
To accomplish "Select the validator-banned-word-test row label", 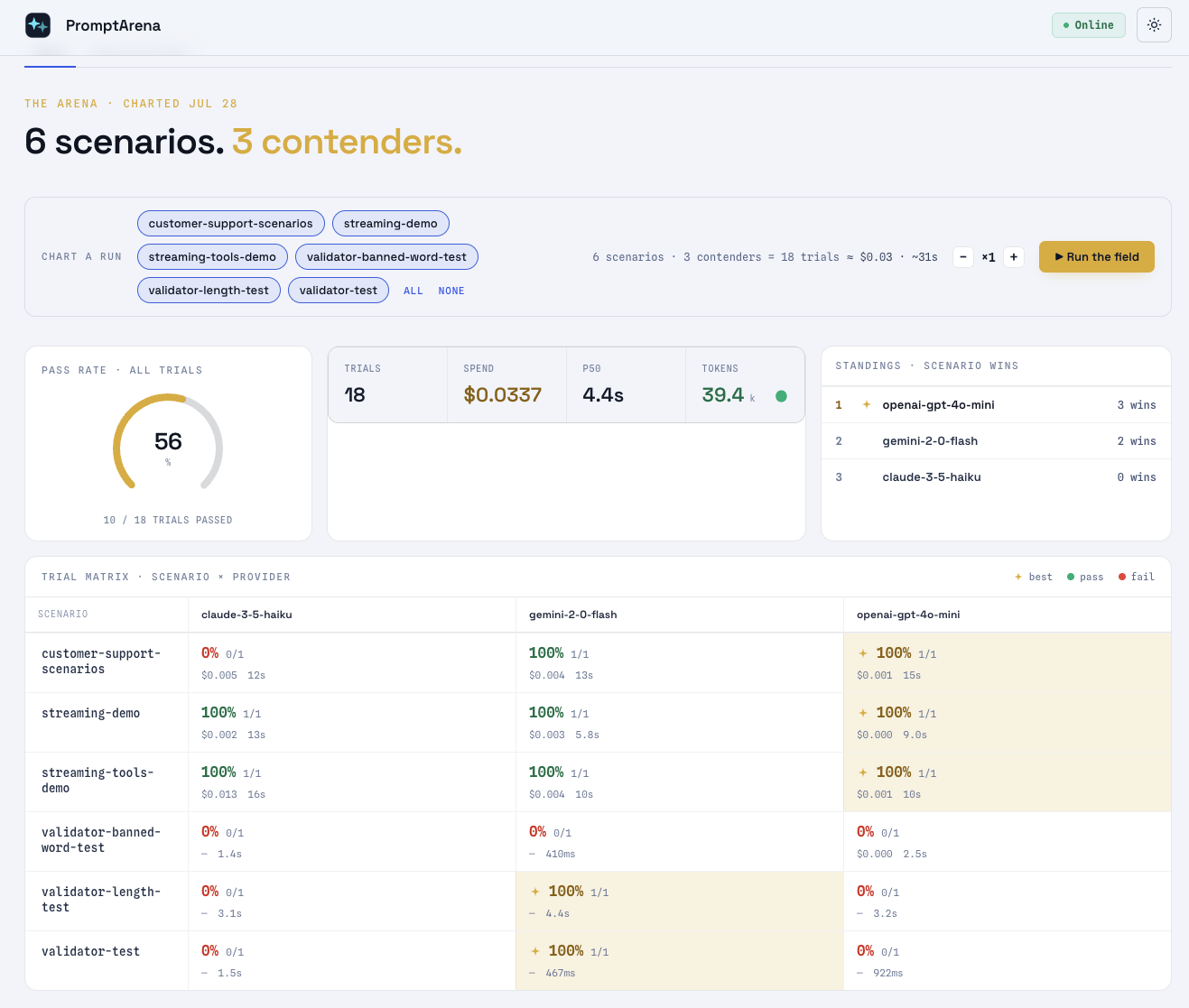I will pos(101,840).
